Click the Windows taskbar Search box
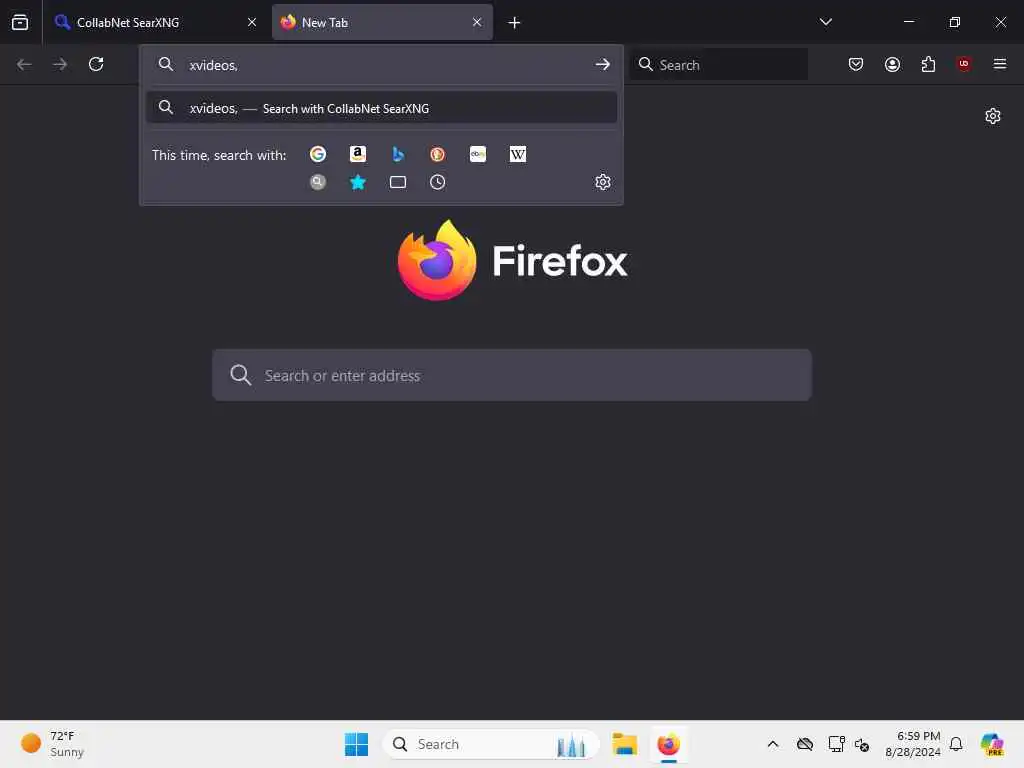Viewport: 1024px width, 768px height. pos(490,744)
